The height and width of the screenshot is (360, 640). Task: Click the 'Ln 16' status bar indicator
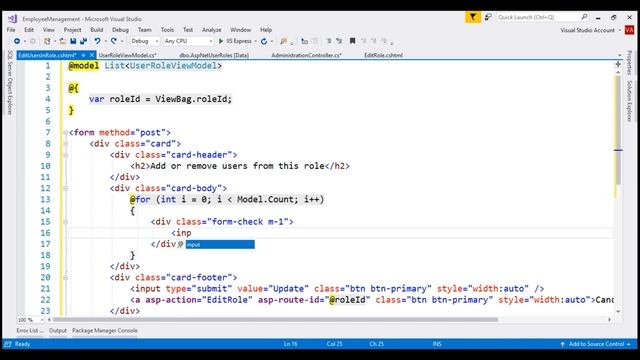point(291,344)
